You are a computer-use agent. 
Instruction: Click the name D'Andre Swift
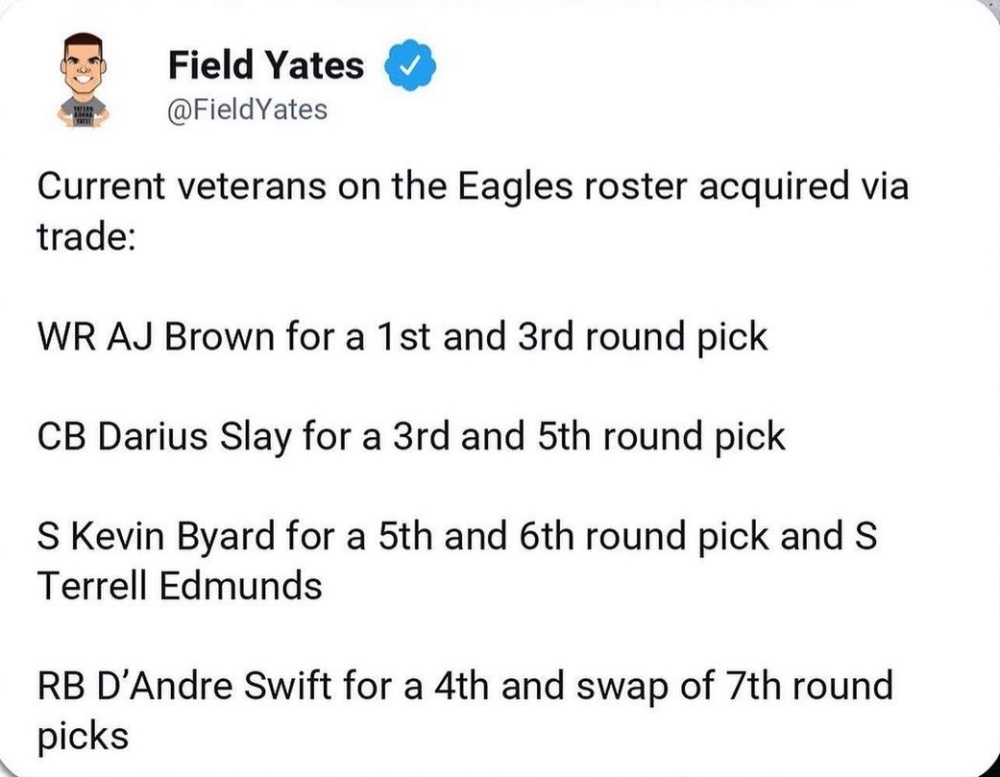pyautogui.click(x=214, y=685)
